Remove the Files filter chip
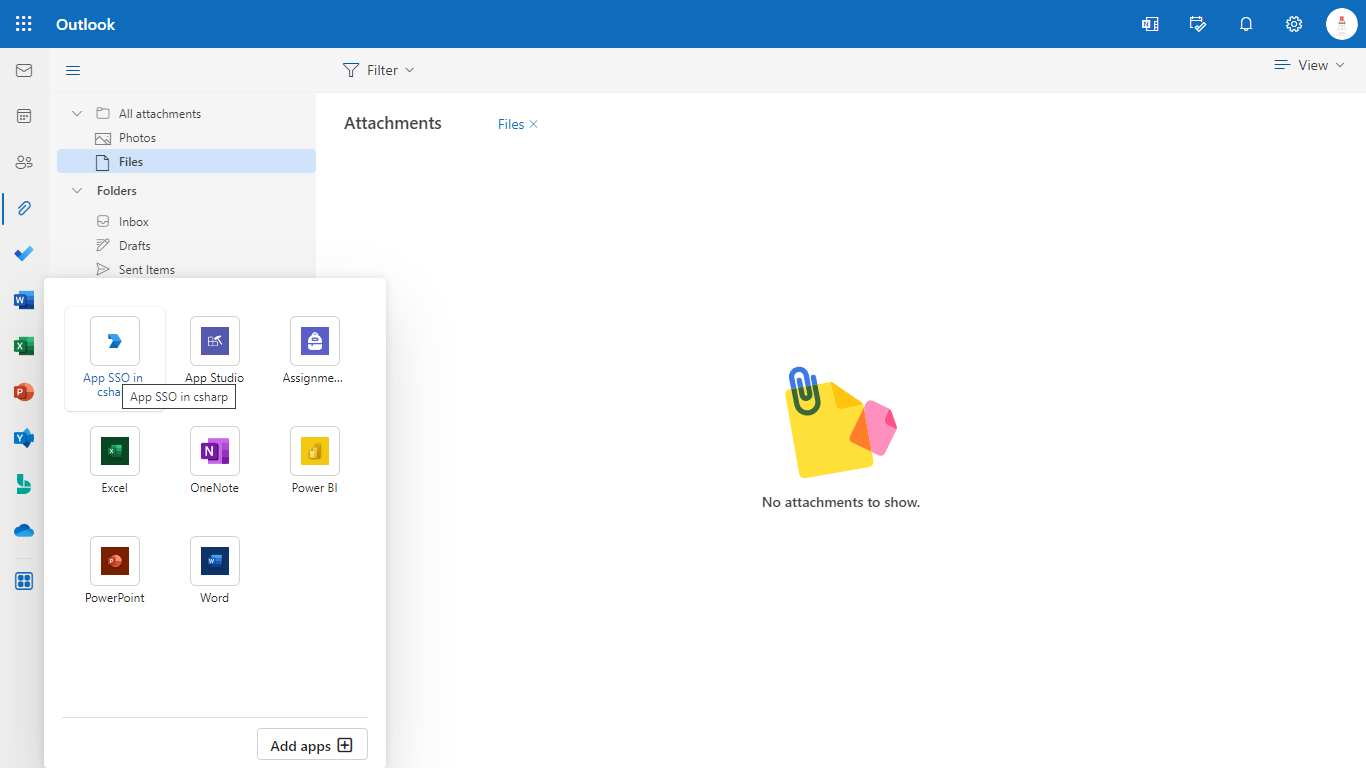Screen dimensions: 1366x768 (x=534, y=124)
